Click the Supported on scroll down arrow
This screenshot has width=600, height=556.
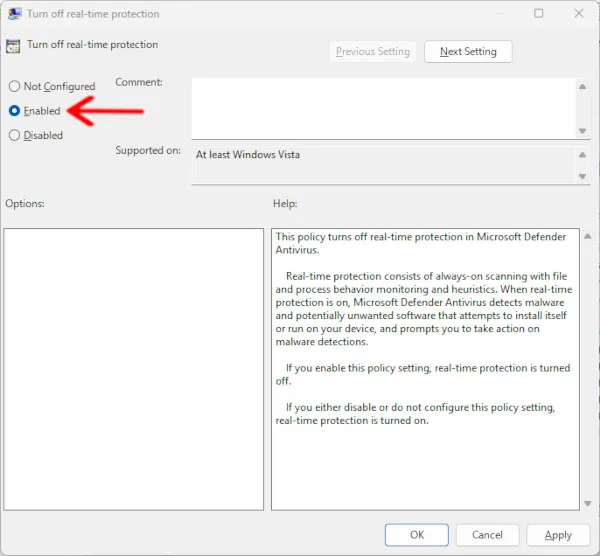click(x=582, y=177)
